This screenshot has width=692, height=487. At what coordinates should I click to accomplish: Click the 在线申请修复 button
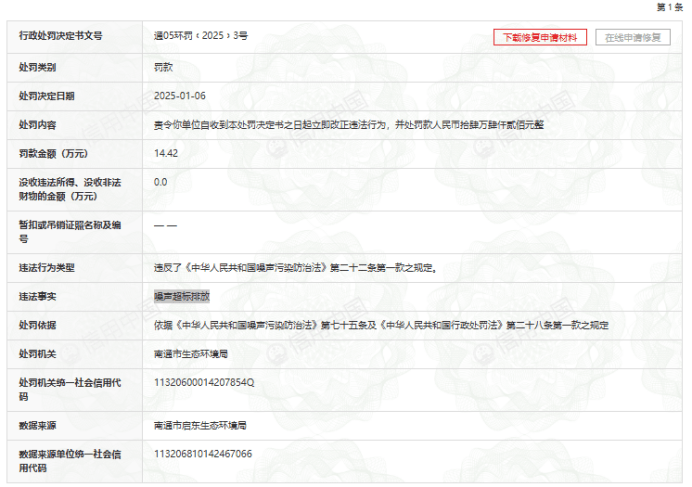click(632, 38)
